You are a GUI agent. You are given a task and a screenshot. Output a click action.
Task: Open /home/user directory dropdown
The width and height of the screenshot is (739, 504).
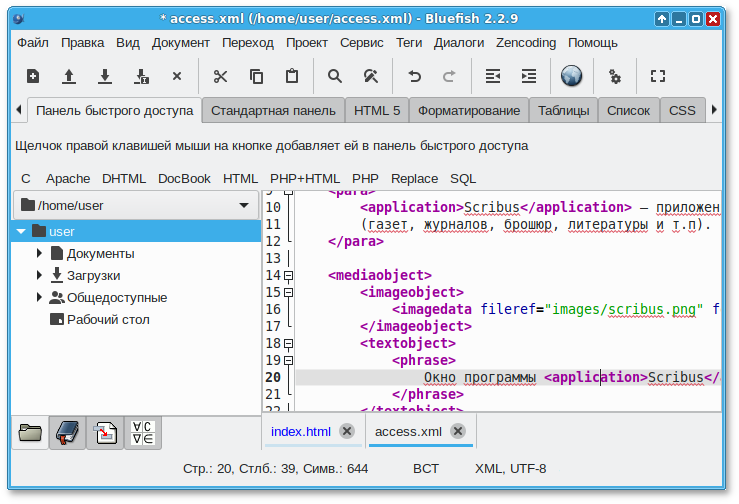pyautogui.click(x=136, y=205)
